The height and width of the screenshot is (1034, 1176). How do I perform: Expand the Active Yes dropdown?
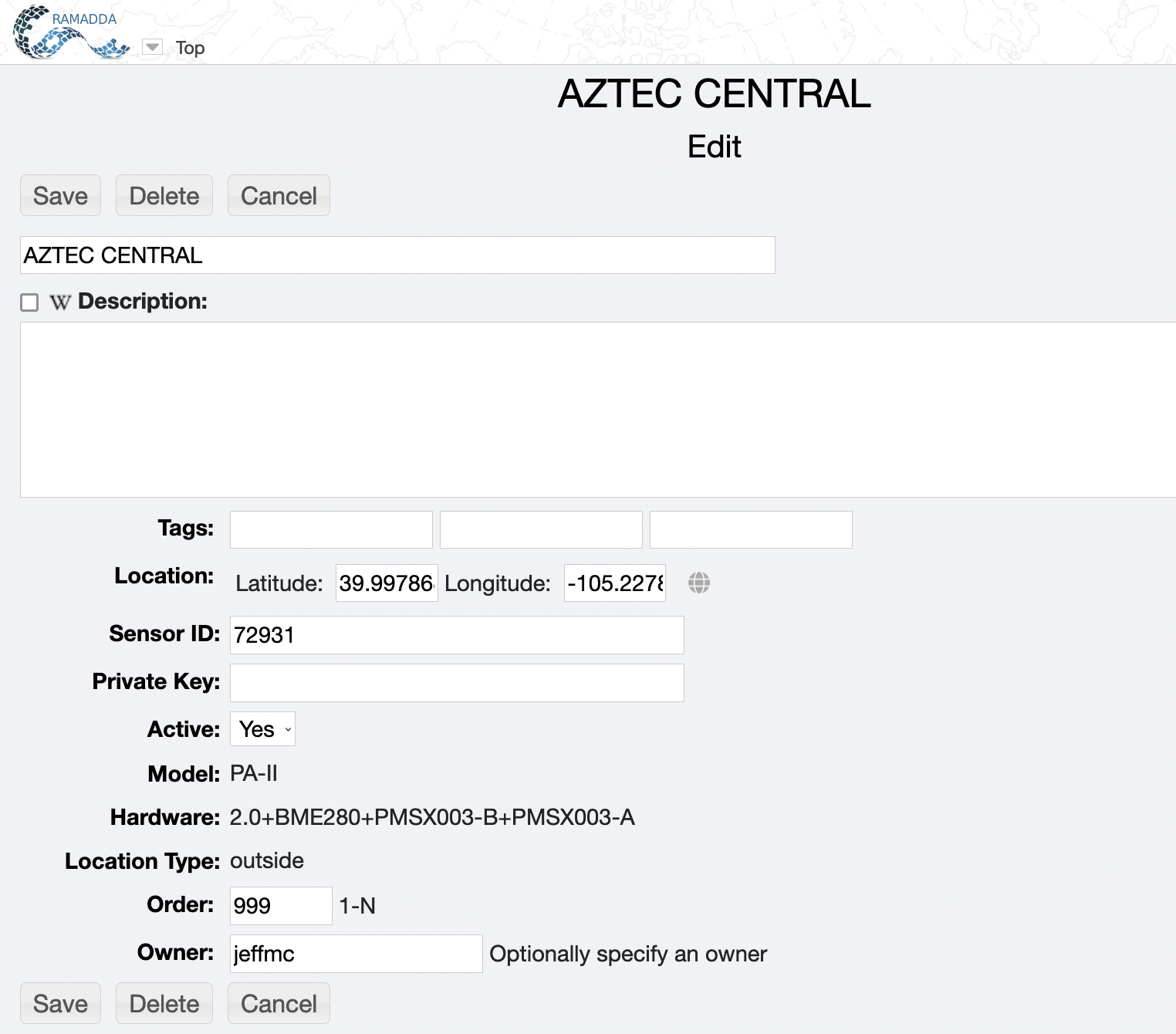[262, 729]
